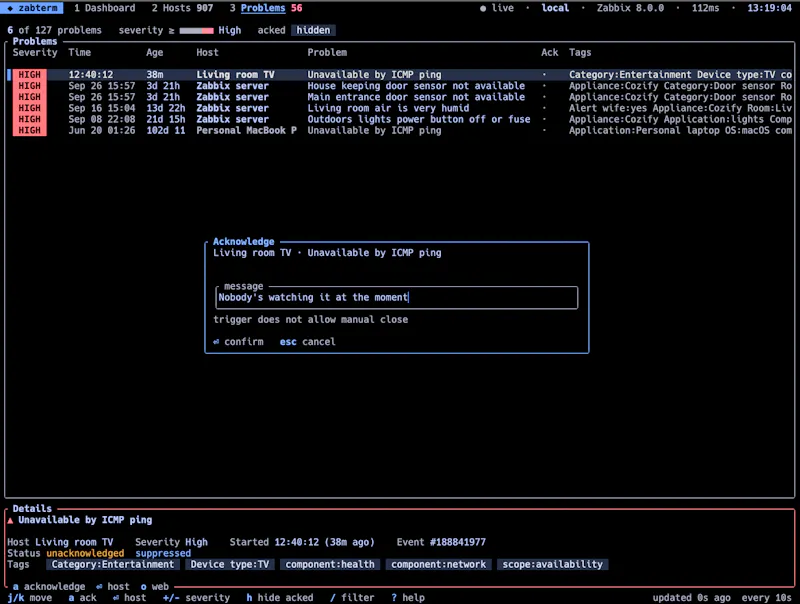This screenshot has width=800, height=604.
Task: Click the Zabbix 8.0.0 version label
Action: (x=631, y=8)
